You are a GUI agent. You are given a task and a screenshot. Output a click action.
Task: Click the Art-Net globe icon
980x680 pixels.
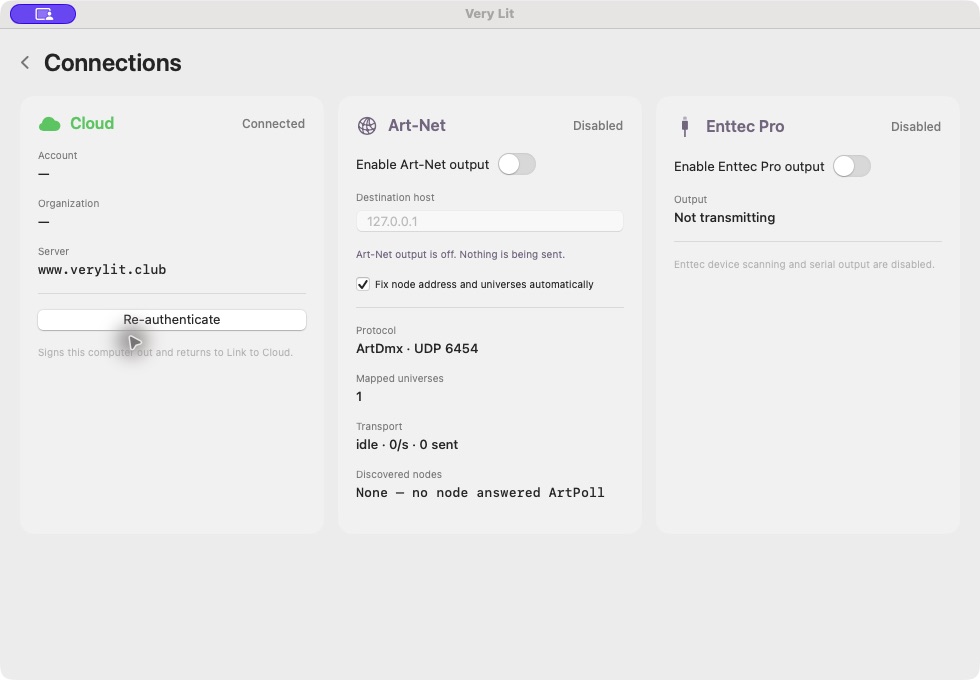tap(367, 126)
